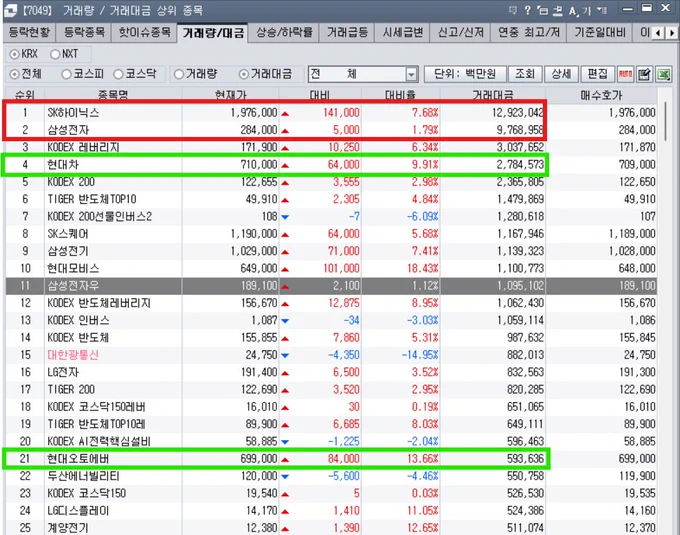Select the KODEX 200 row at rank 5
This screenshot has height=535, width=680.
(x=331, y=182)
